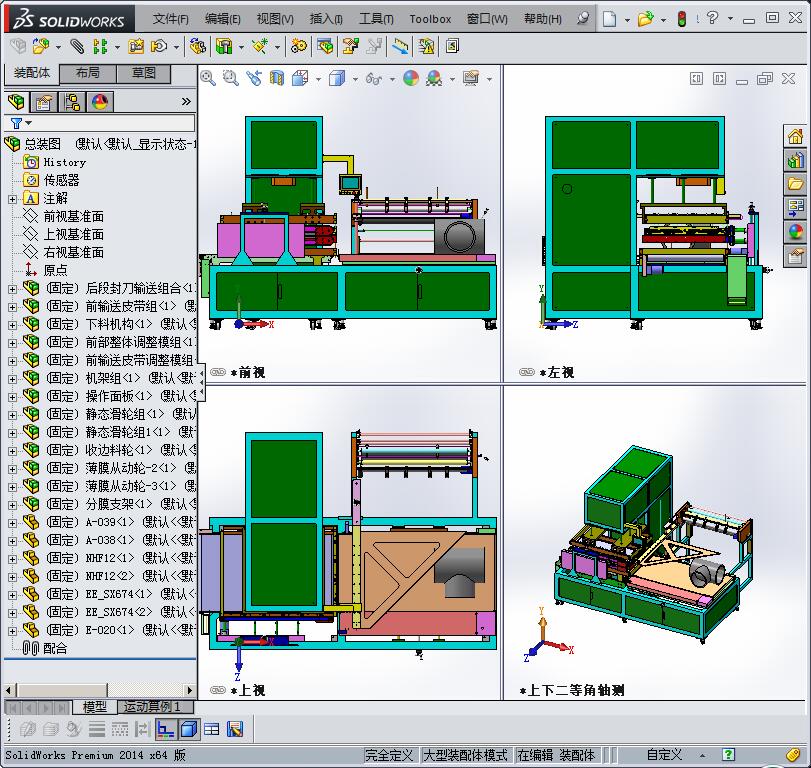The width and height of the screenshot is (811, 768).
Task: Open the Appearances task pane color ball
Action: click(x=795, y=231)
